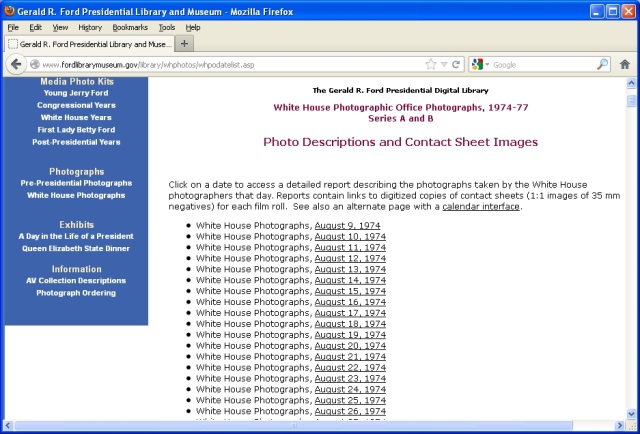Viewport: 640px width, 434px height.
Task: Open the August 12, 1974 report
Action: point(350,258)
